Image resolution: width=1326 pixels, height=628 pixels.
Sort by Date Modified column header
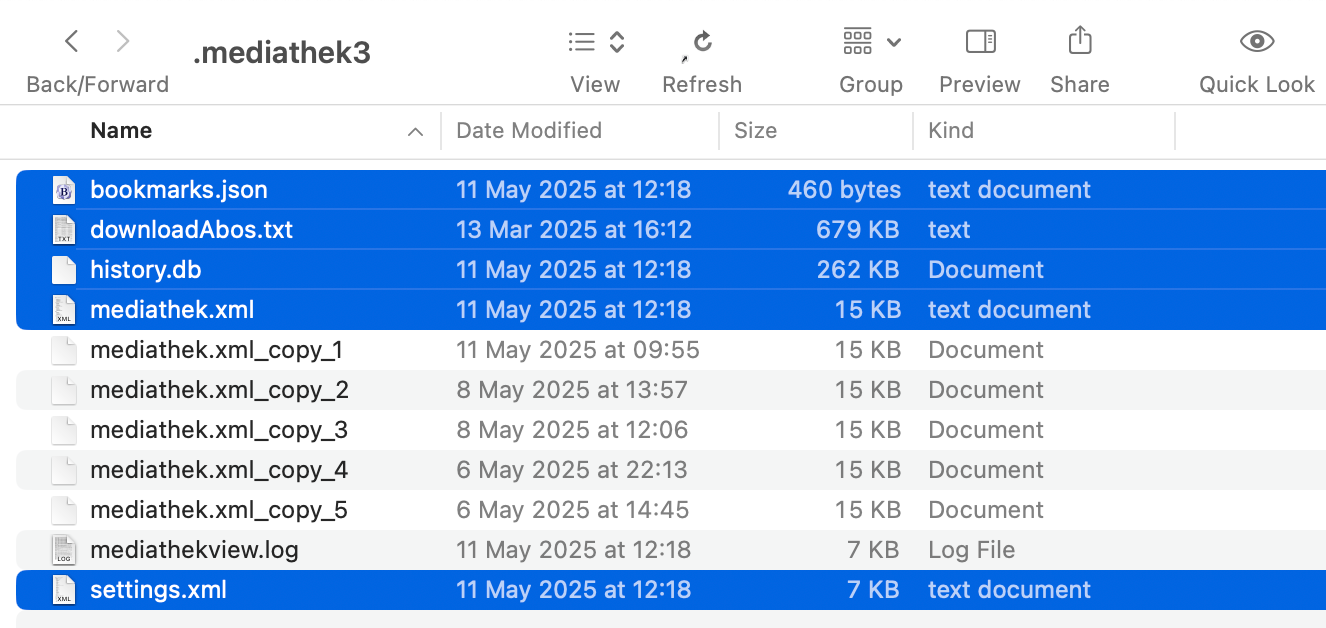click(529, 130)
